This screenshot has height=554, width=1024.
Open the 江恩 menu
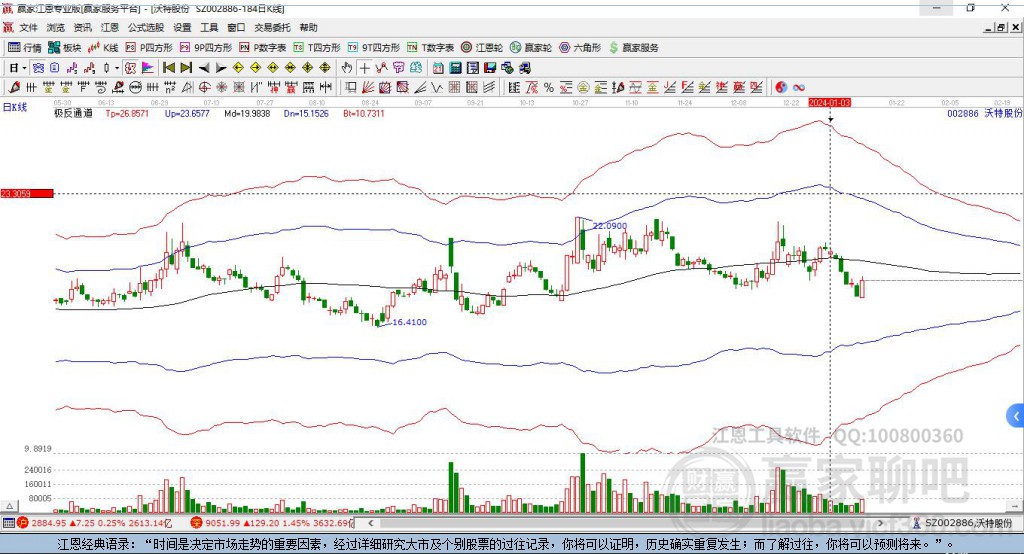click(x=110, y=27)
